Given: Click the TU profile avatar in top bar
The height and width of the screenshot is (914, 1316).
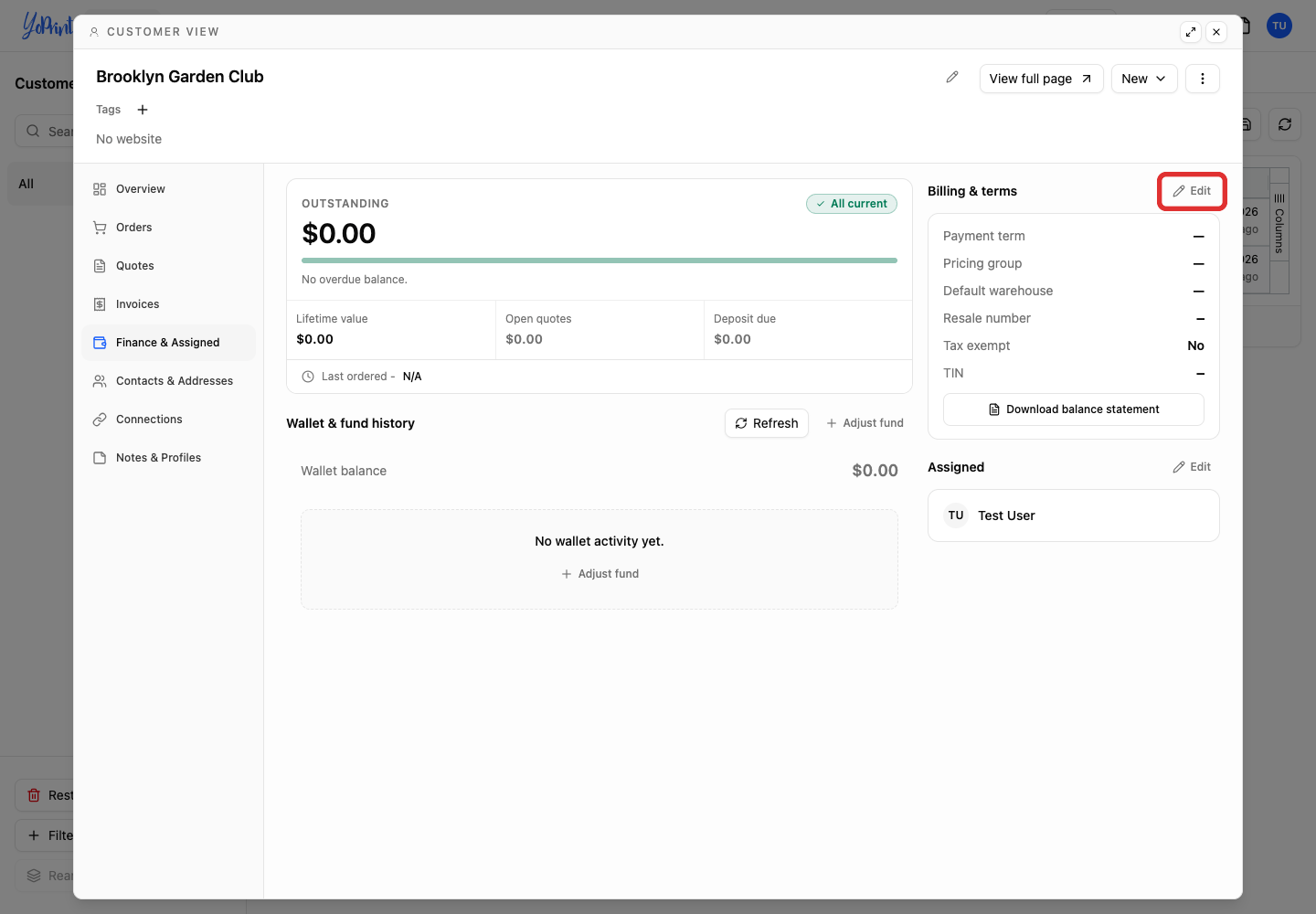Looking at the screenshot, I should point(1279,26).
